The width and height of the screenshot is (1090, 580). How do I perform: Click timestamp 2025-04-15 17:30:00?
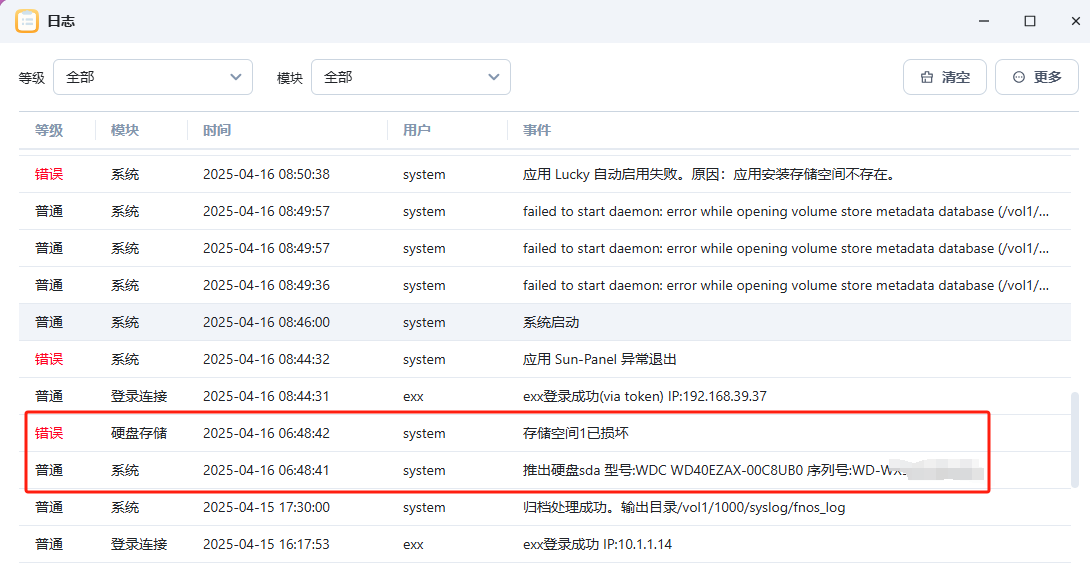pyautogui.click(x=266, y=507)
